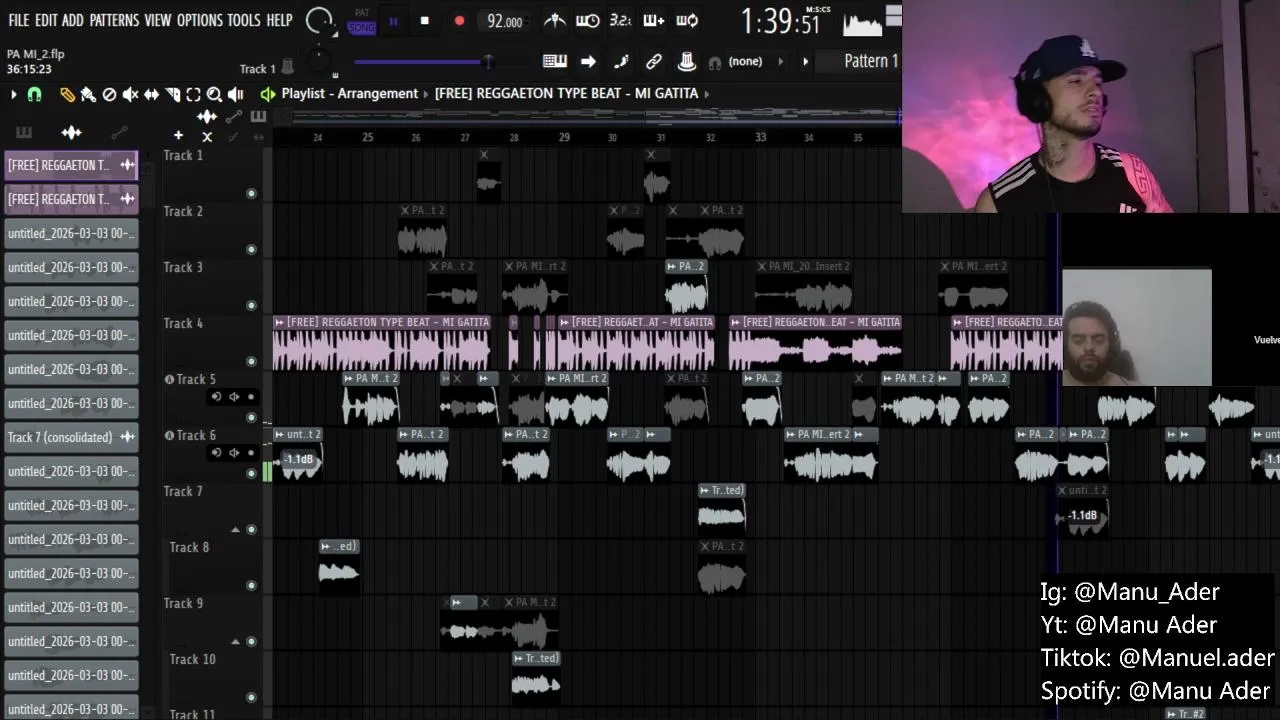This screenshot has width=1280, height=720.
Task: Mute Track 6 with its green dot
Action: (251, 473)
